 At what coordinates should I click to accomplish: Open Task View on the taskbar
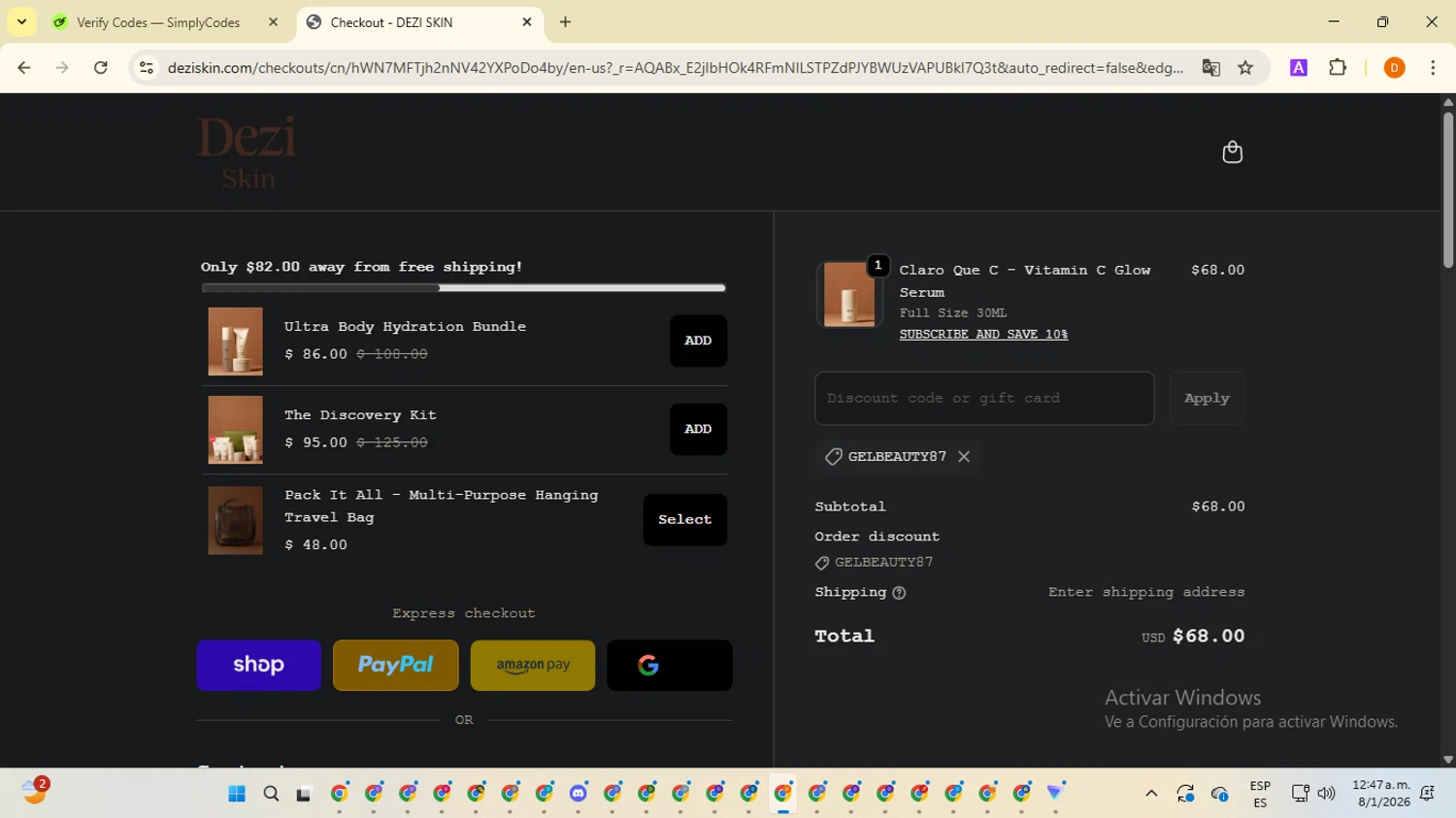coord(304,794)
